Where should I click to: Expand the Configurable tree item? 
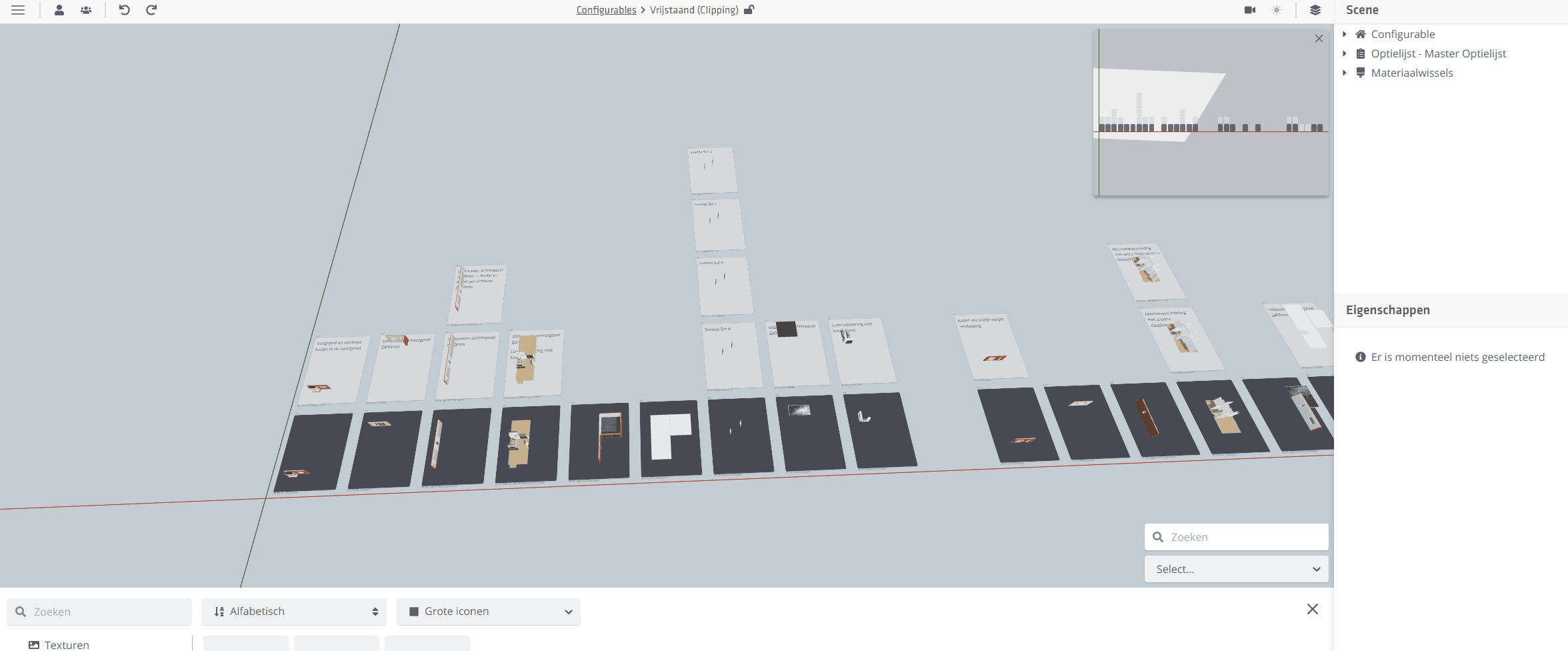click(x=1344, y=34)
